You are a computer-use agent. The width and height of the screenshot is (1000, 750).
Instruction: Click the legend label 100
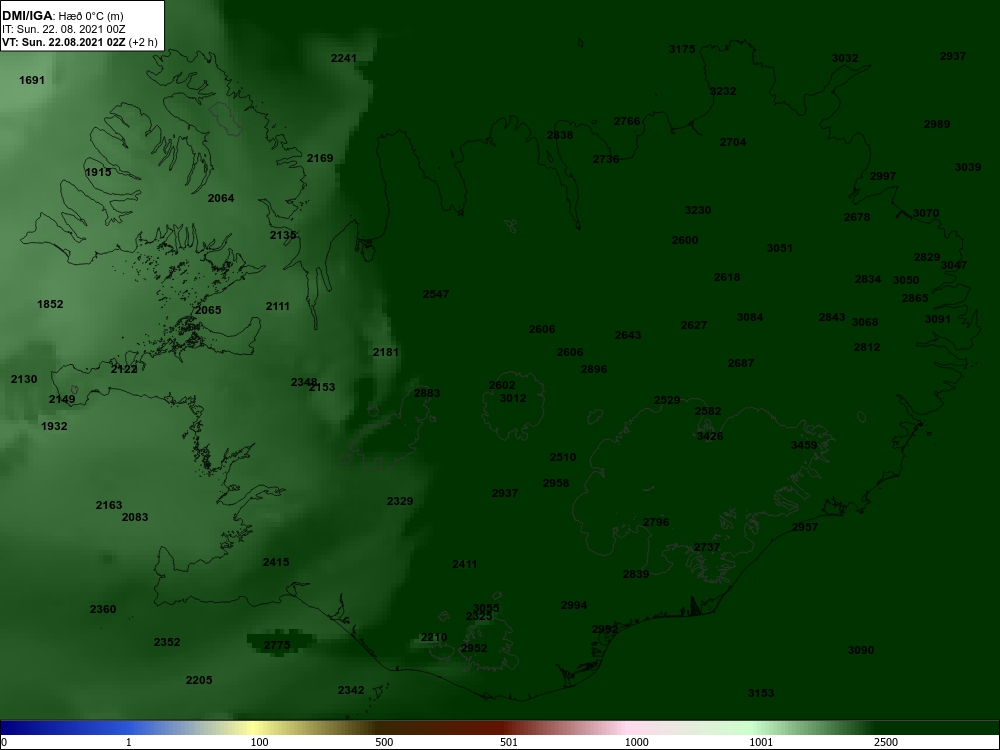260,742
